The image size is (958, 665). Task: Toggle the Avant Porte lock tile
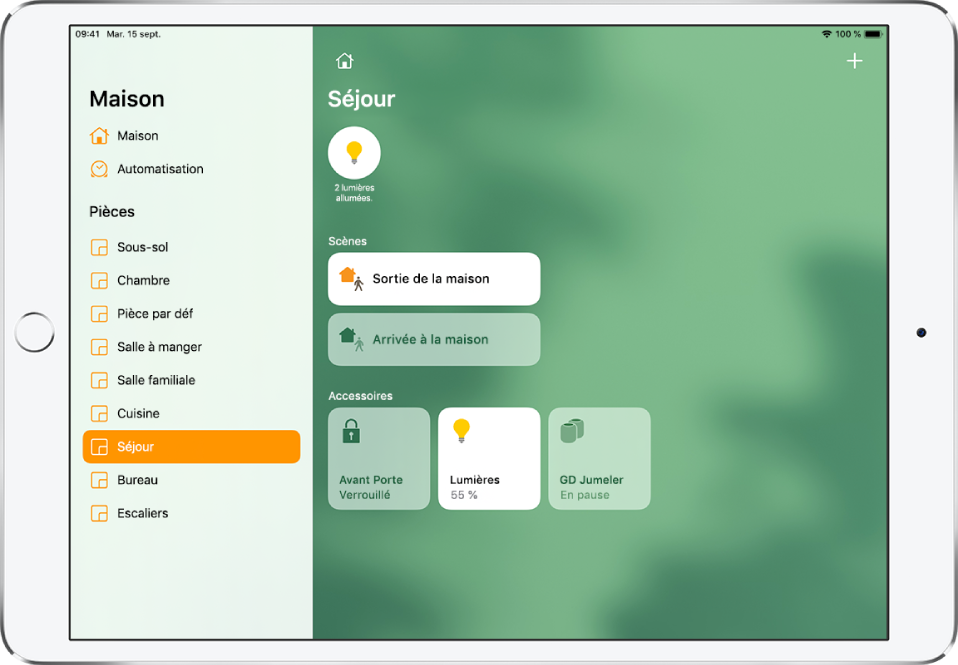(x=379, y=458)
